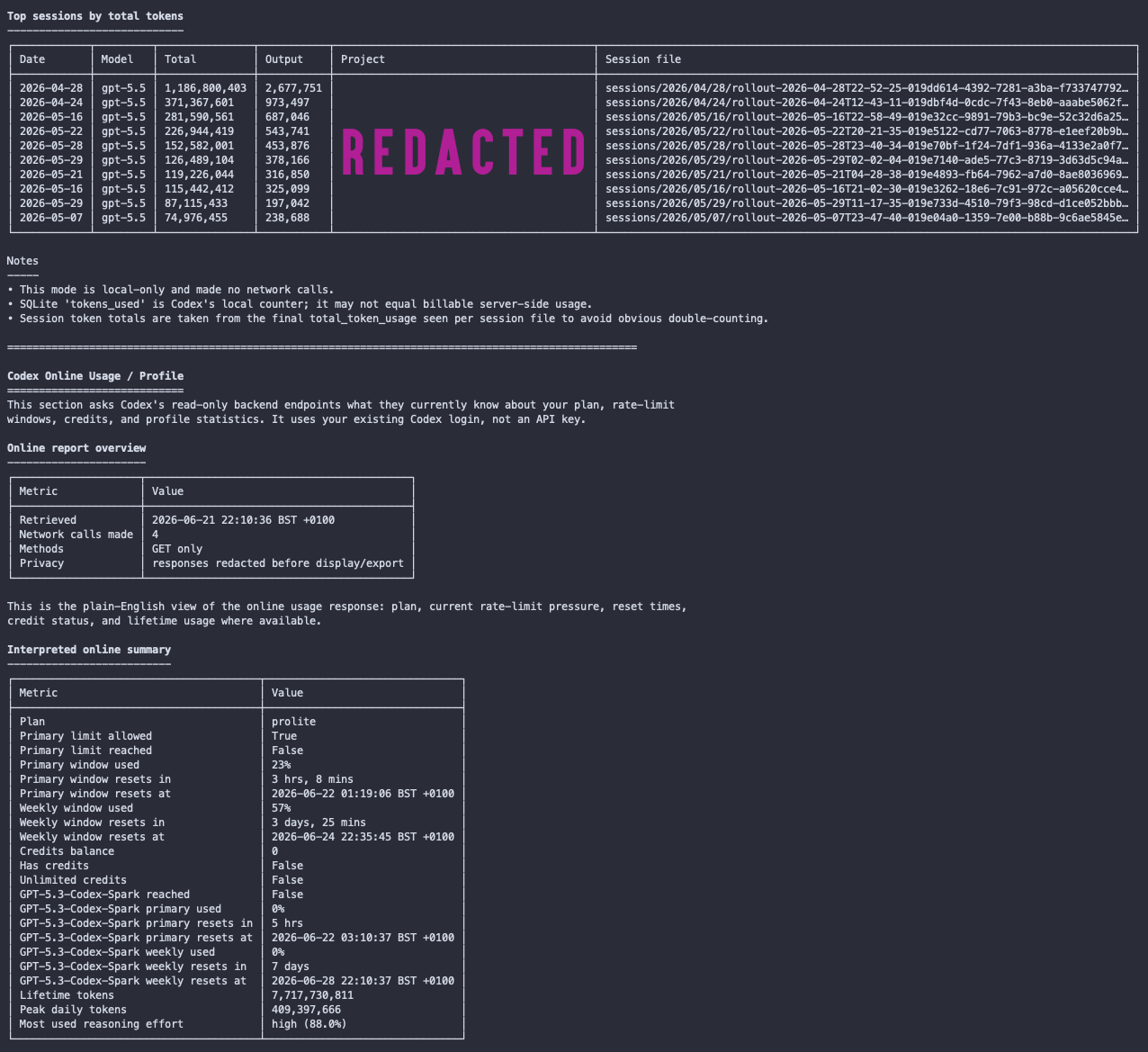Select "3 days, 25 mins" value

click(319, 823)
